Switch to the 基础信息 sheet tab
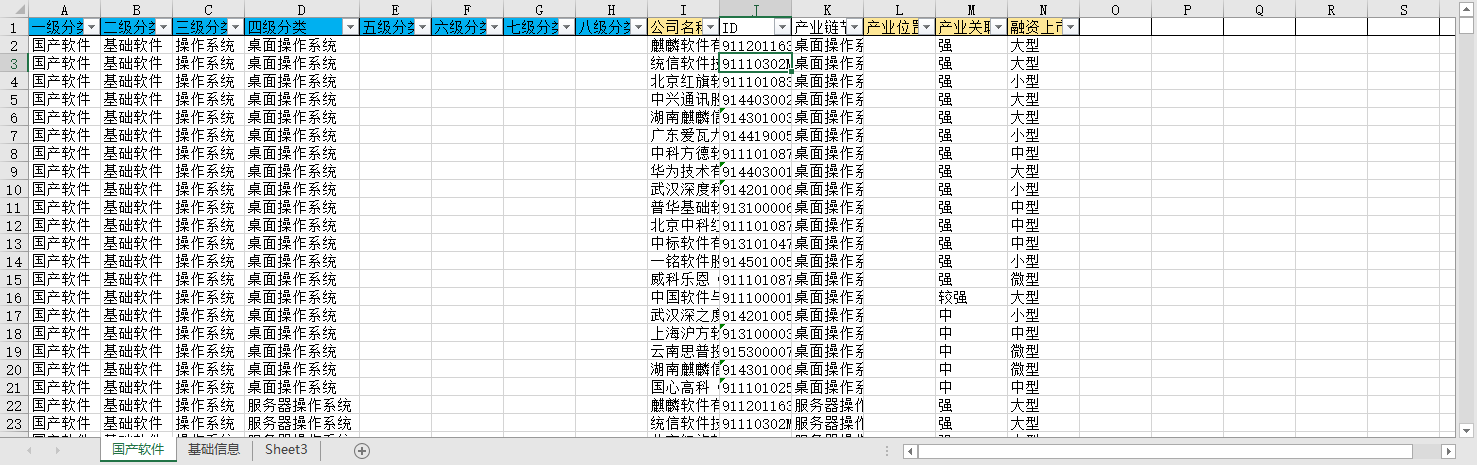 pyautogui.click(x=214, y=450)
